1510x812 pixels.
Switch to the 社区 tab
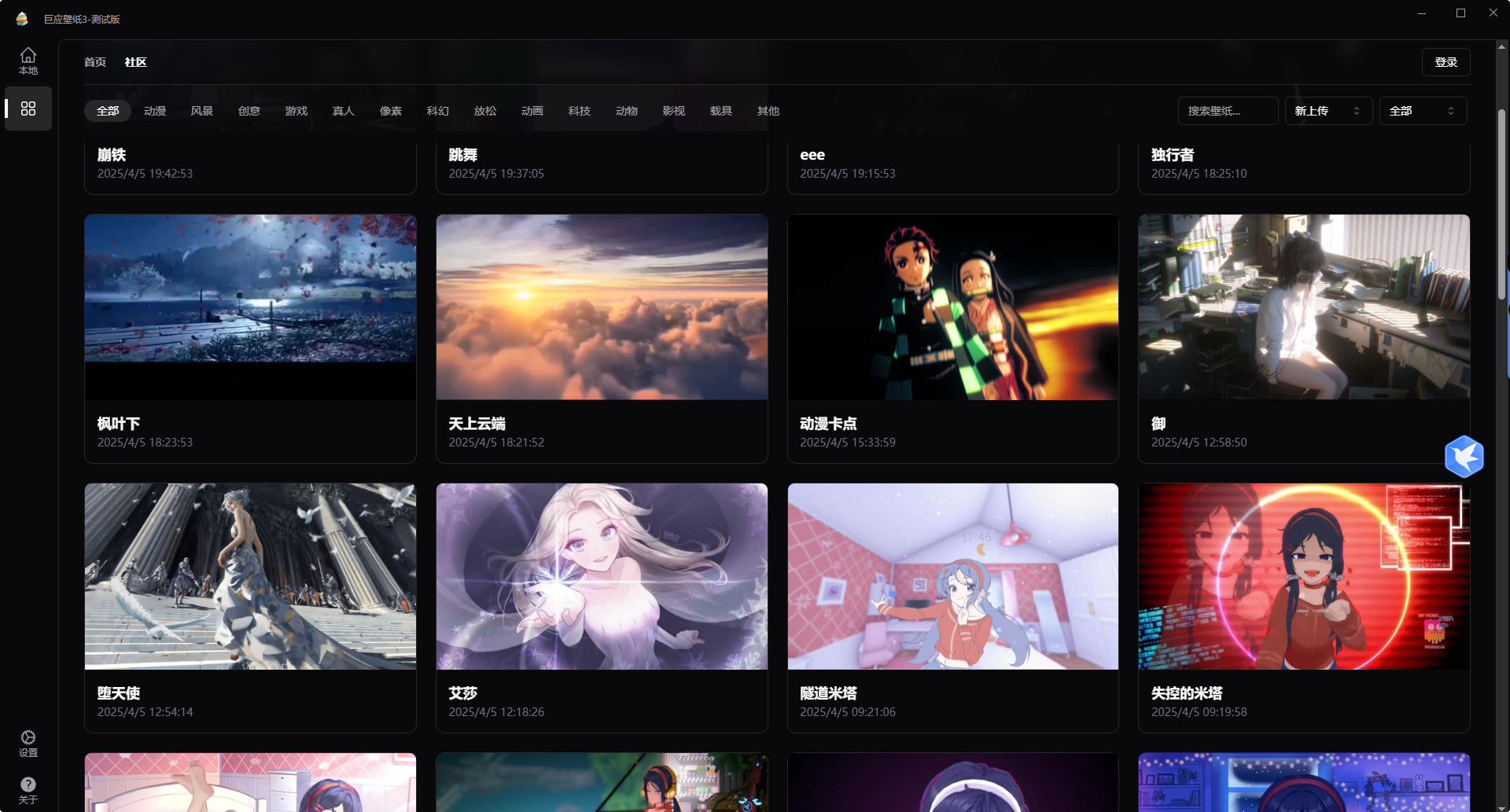click(136, 62)
